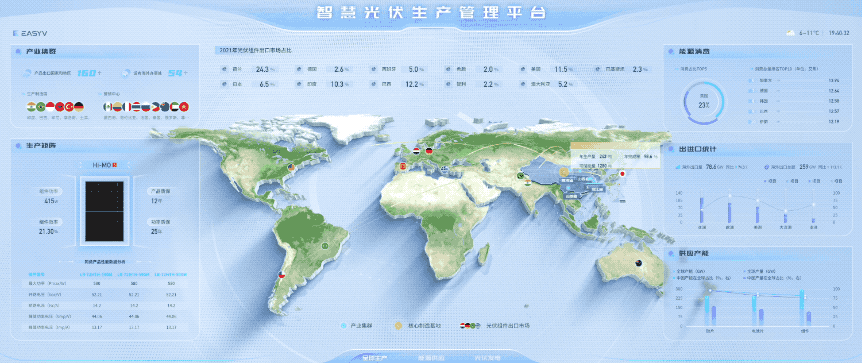Click the Japan flag marker on map
Image resolution: width=862 pixels, height=363 pixels.
(623, 174)
